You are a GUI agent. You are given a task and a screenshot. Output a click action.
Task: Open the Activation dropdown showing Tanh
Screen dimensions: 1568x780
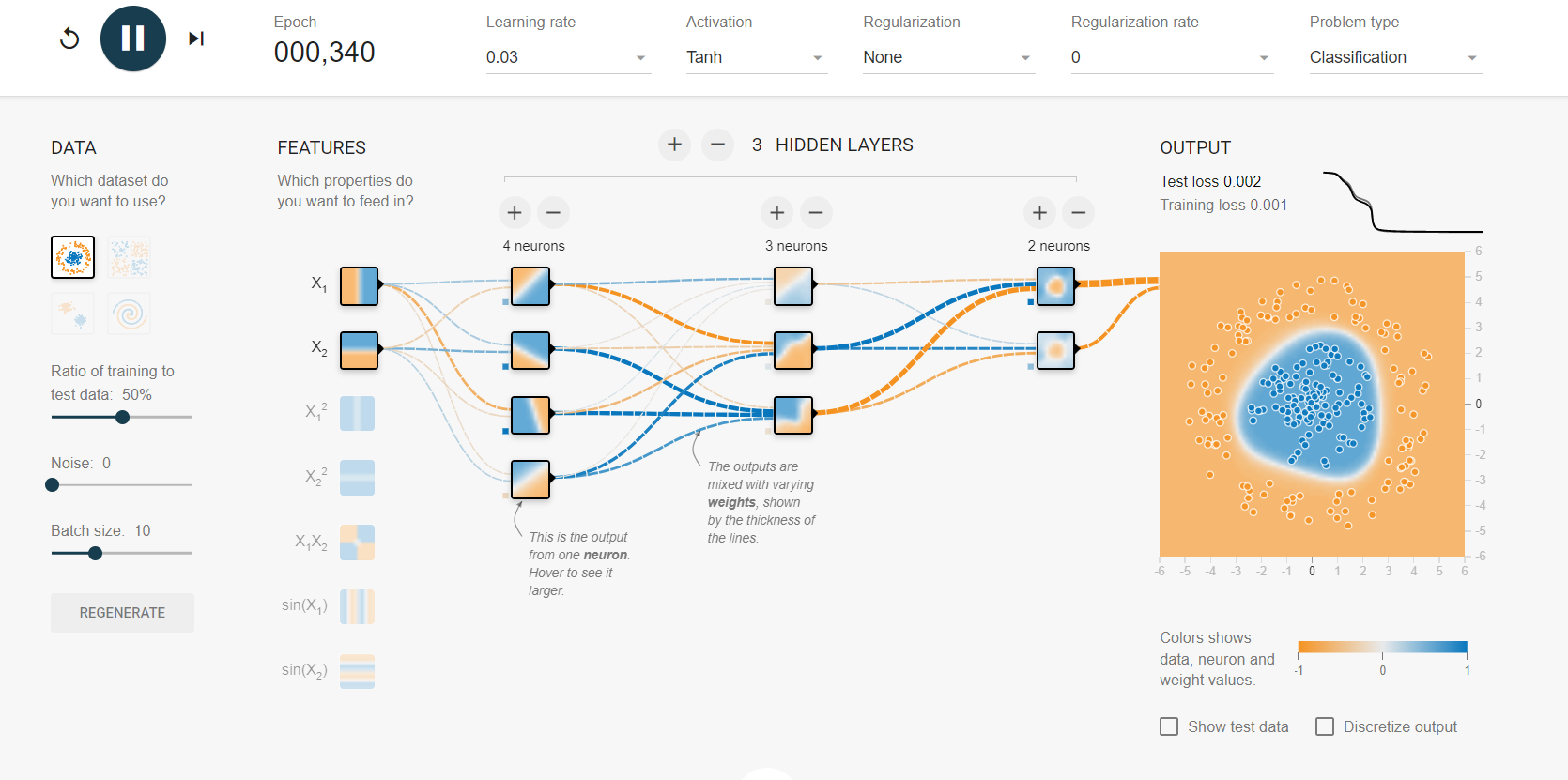click(756, 57)
